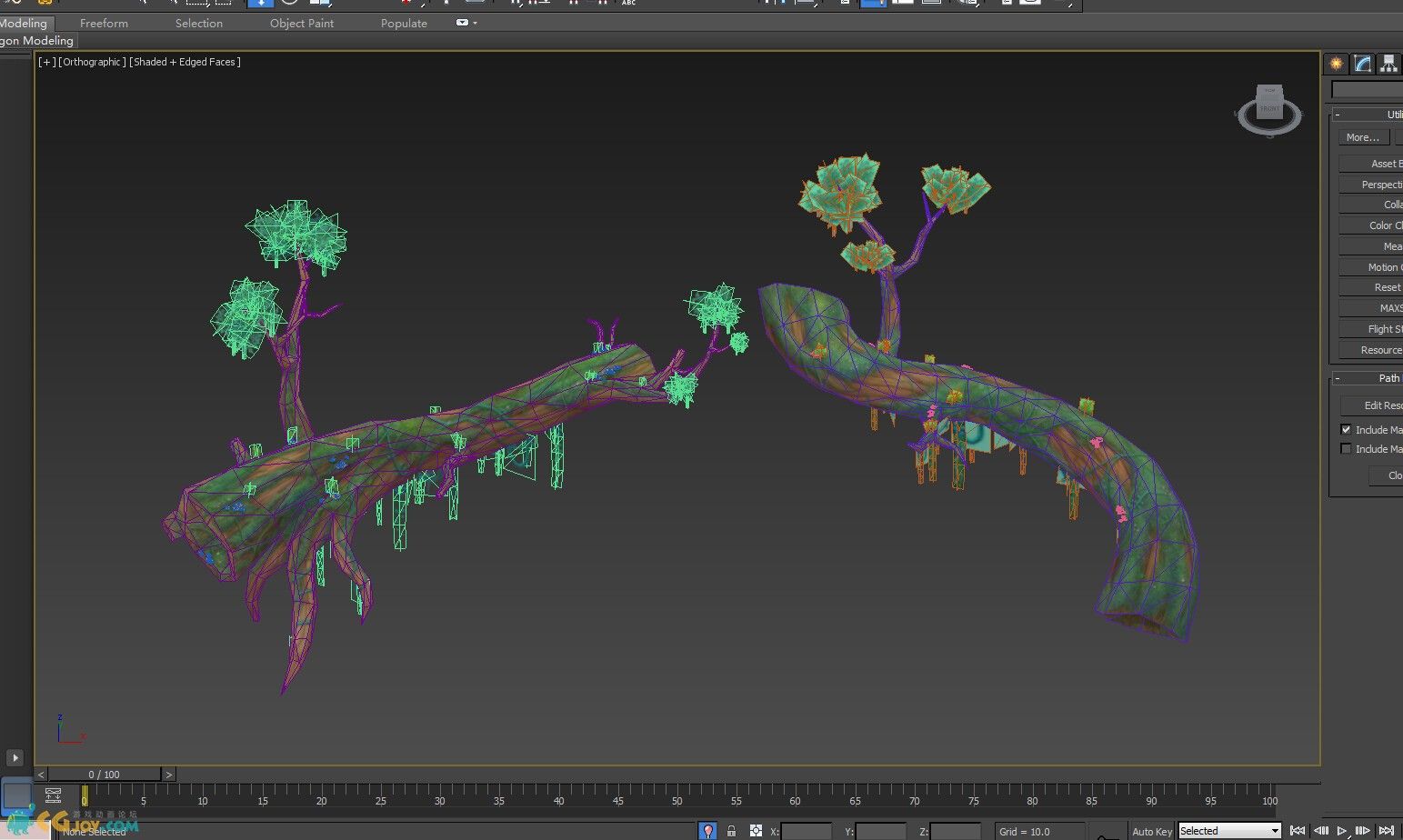Click time slider right arrow
This screenshot has width=1403, height=840.
point(168,775)
